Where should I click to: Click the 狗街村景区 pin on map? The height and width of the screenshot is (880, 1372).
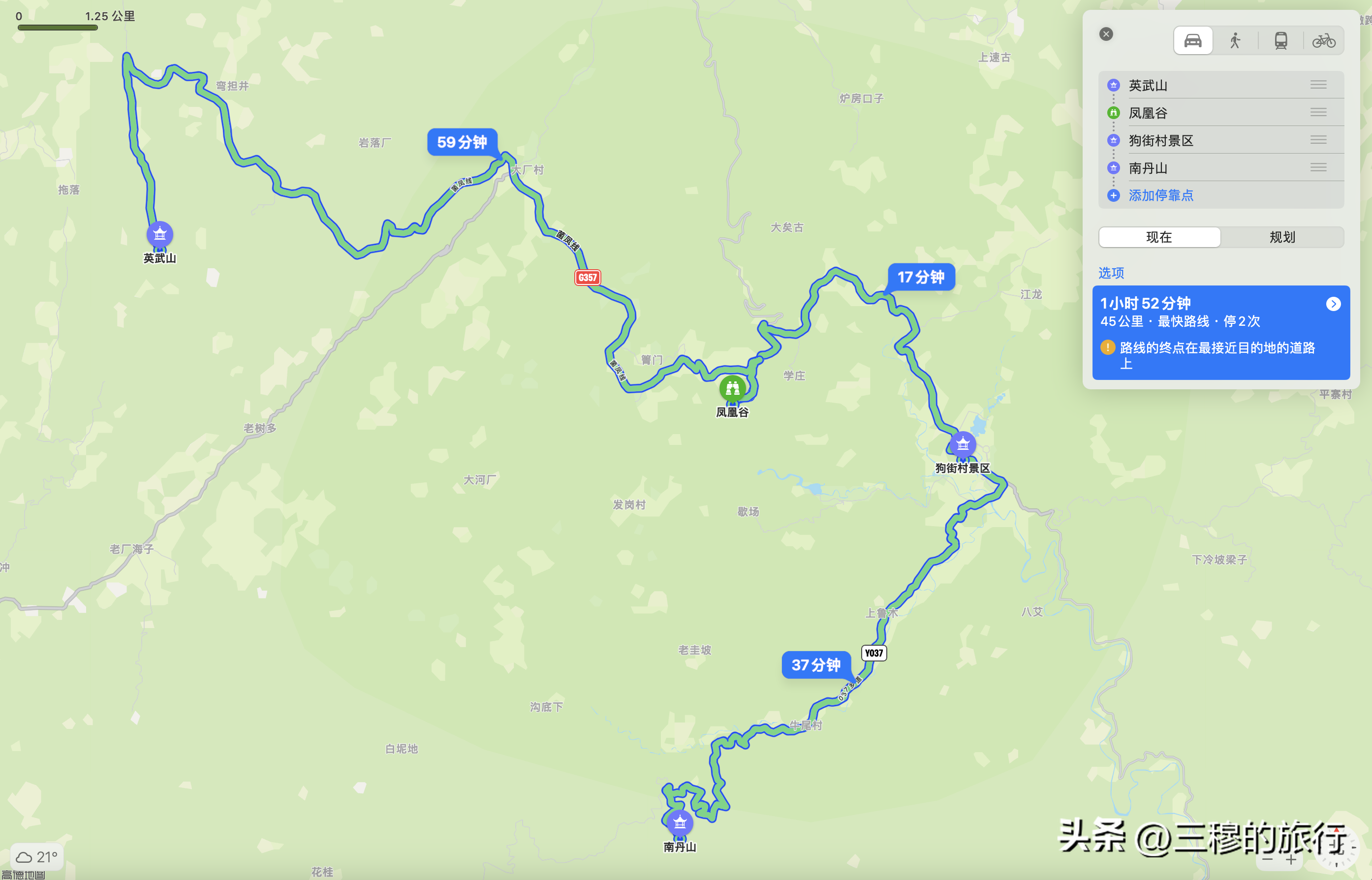[x=963, y=444]
